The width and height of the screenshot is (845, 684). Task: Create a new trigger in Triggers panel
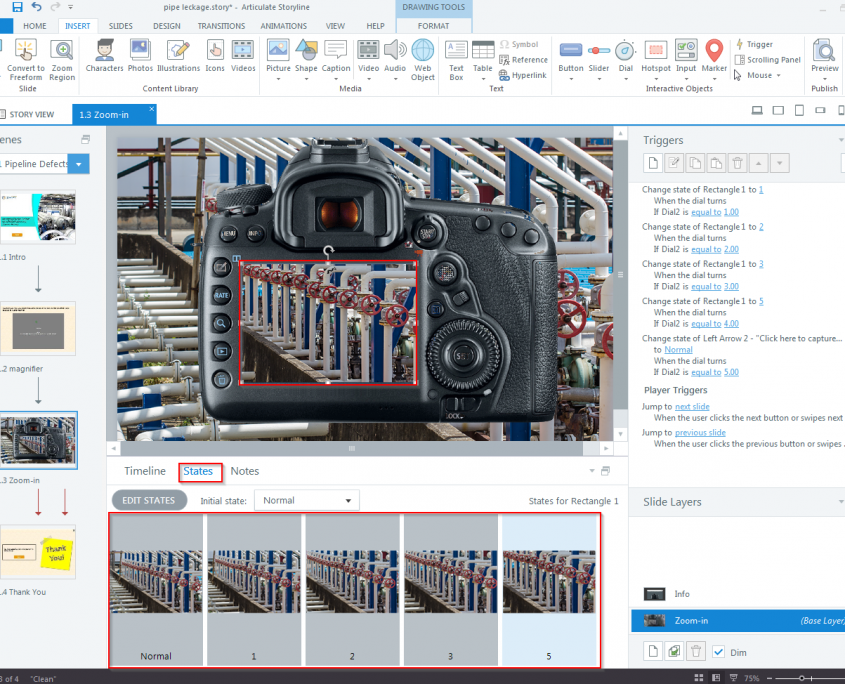655,162
